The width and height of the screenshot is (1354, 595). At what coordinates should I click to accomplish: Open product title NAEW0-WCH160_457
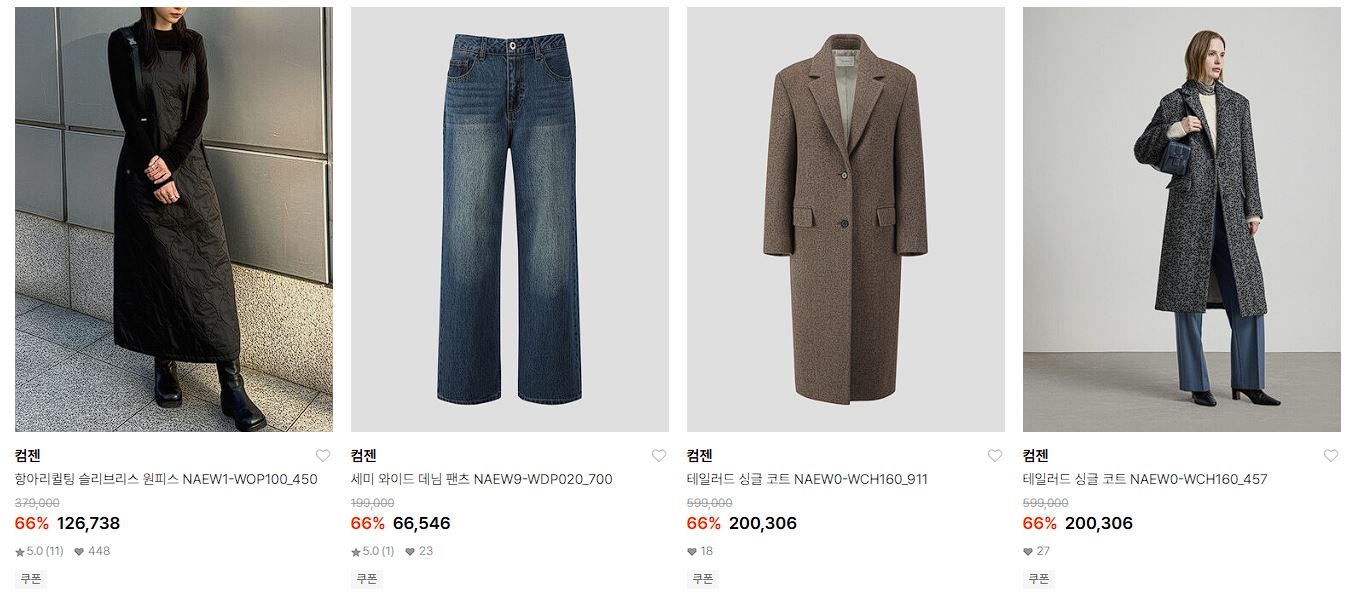pyautogui.click(x=1145, y=479)
